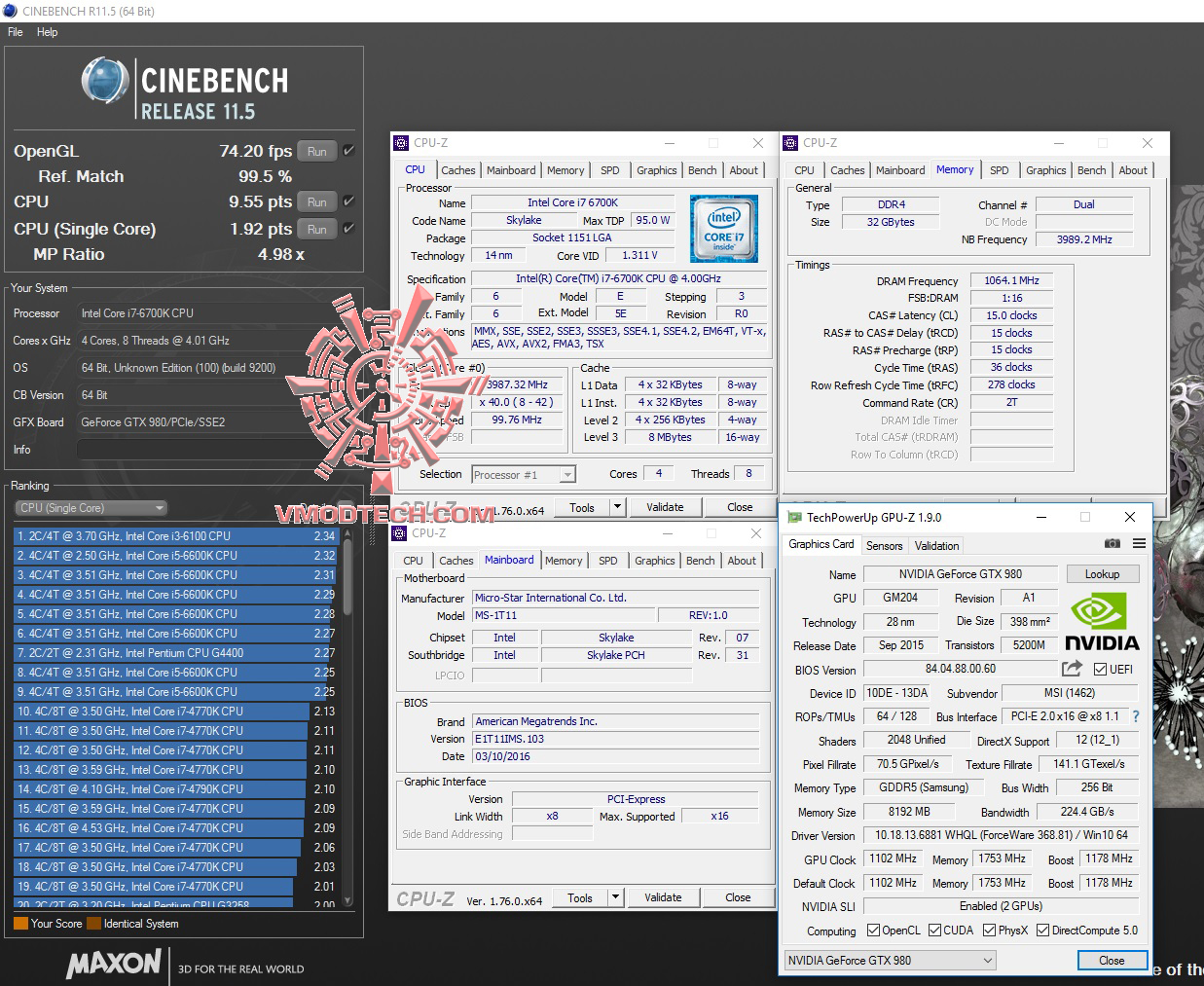Toggle the CPU Single Core test checkbox

click(349, 229)
